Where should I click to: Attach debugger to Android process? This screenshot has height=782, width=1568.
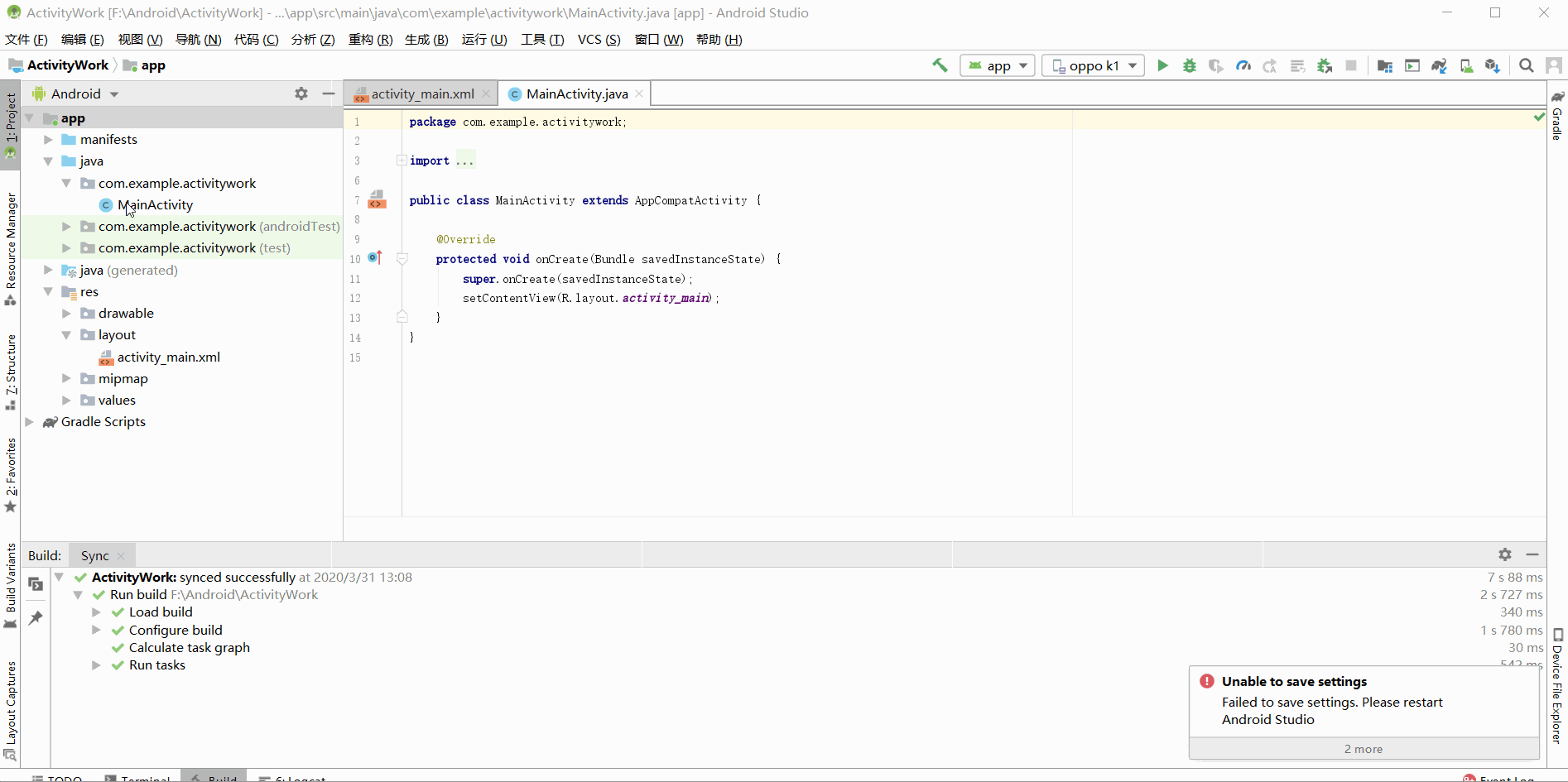[1325, 65]
